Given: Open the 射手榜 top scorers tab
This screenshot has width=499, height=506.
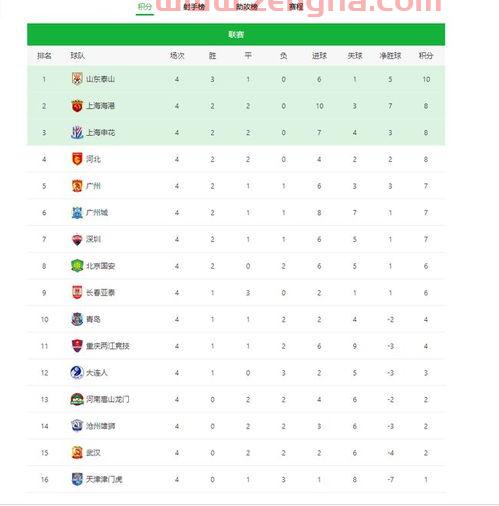Looking at the screenshot, I should (x=194, y=7).
